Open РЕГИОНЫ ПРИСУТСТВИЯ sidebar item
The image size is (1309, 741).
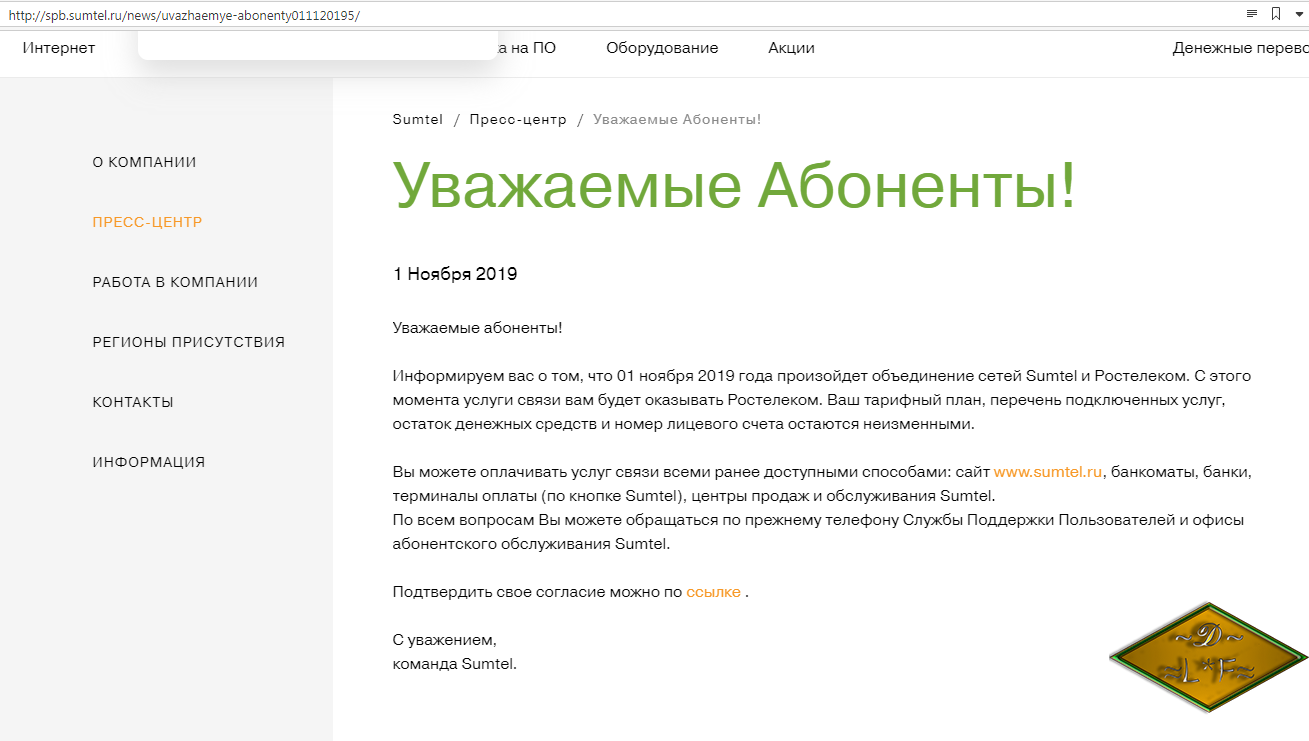[x=189, y=342]
